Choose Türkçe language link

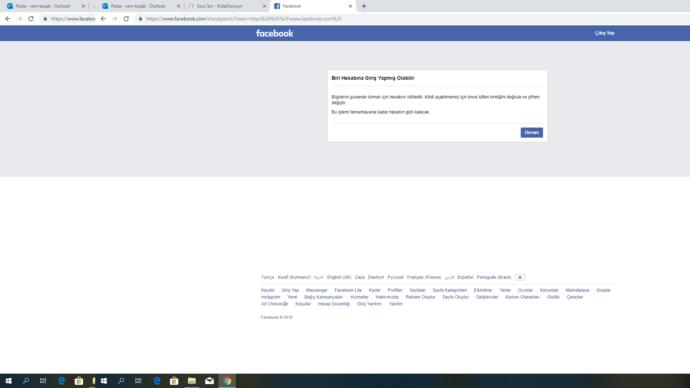tap(267, 278)
